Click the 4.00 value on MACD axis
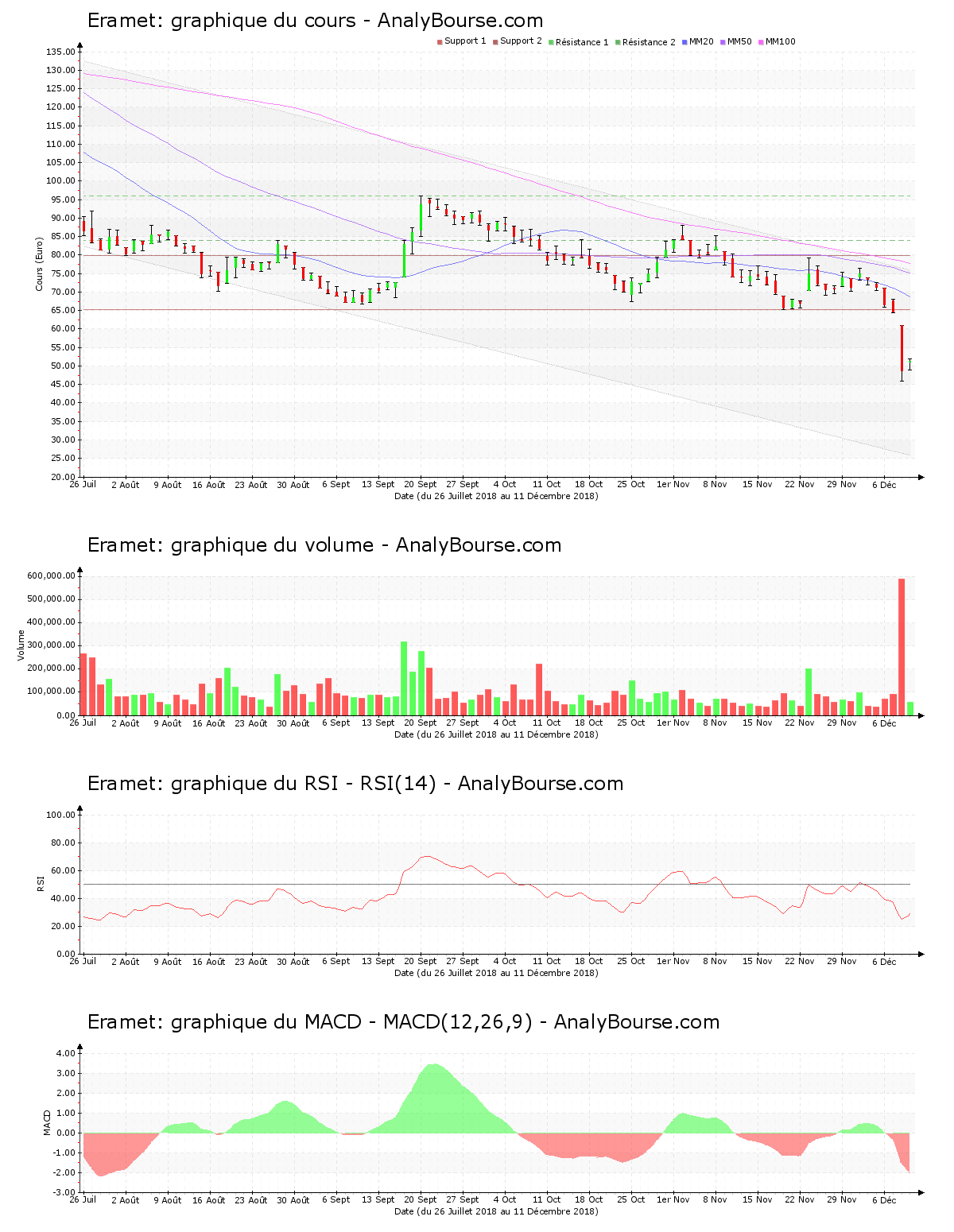Image resolution: width=954 pixels, height=1232 pixels. pos(66,1053)
